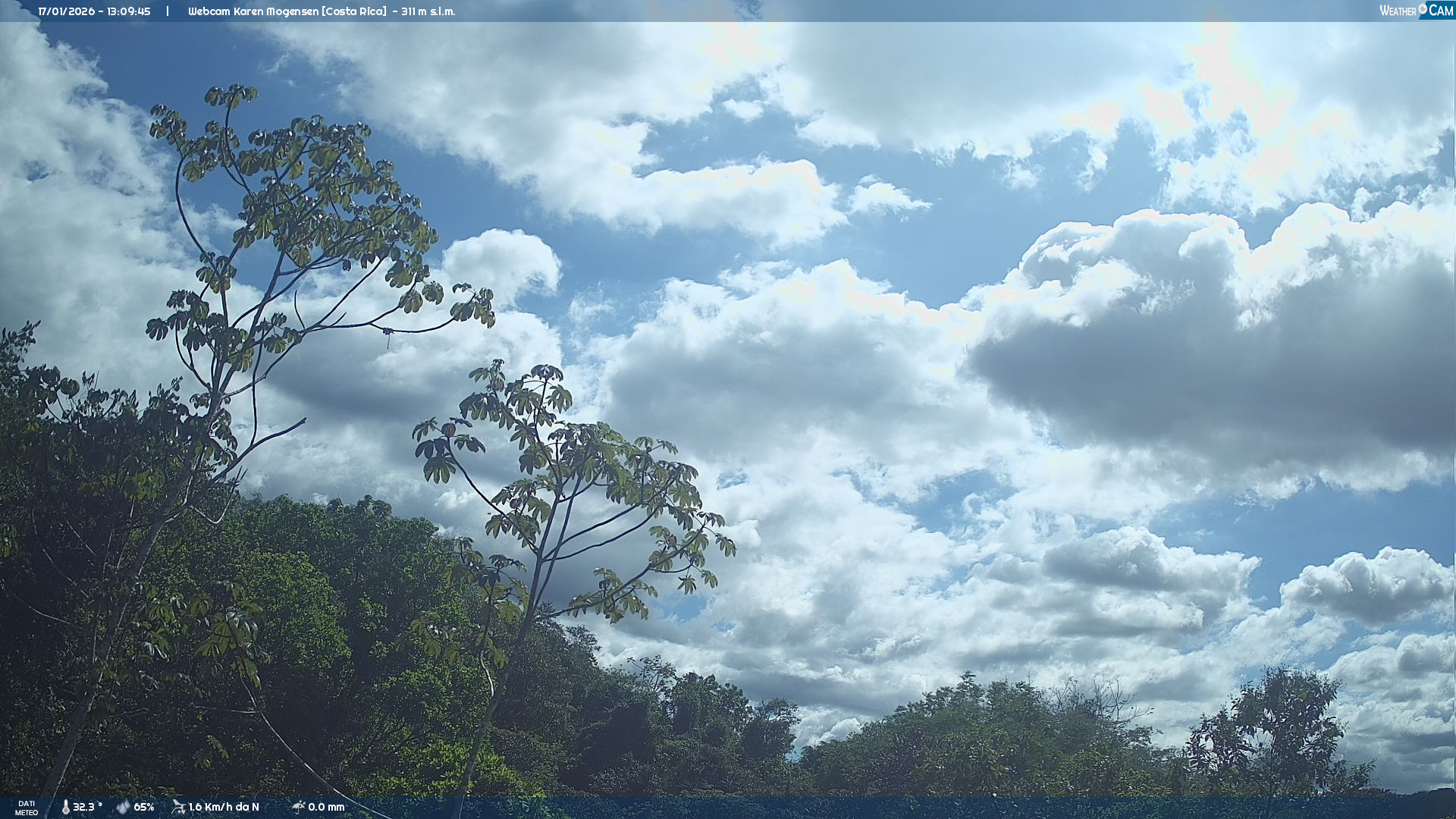Image resolution: width=1456 pixels, height=819 pixels.
Task: Click the vertical separator after the timestamp
Action: point(168,11)
